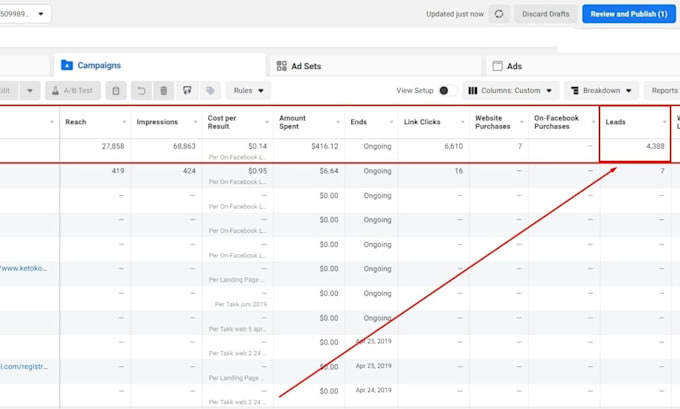Screen dimensions: 680x409
Task: Select the 27,858 reach cell
Action: (113, 146)
